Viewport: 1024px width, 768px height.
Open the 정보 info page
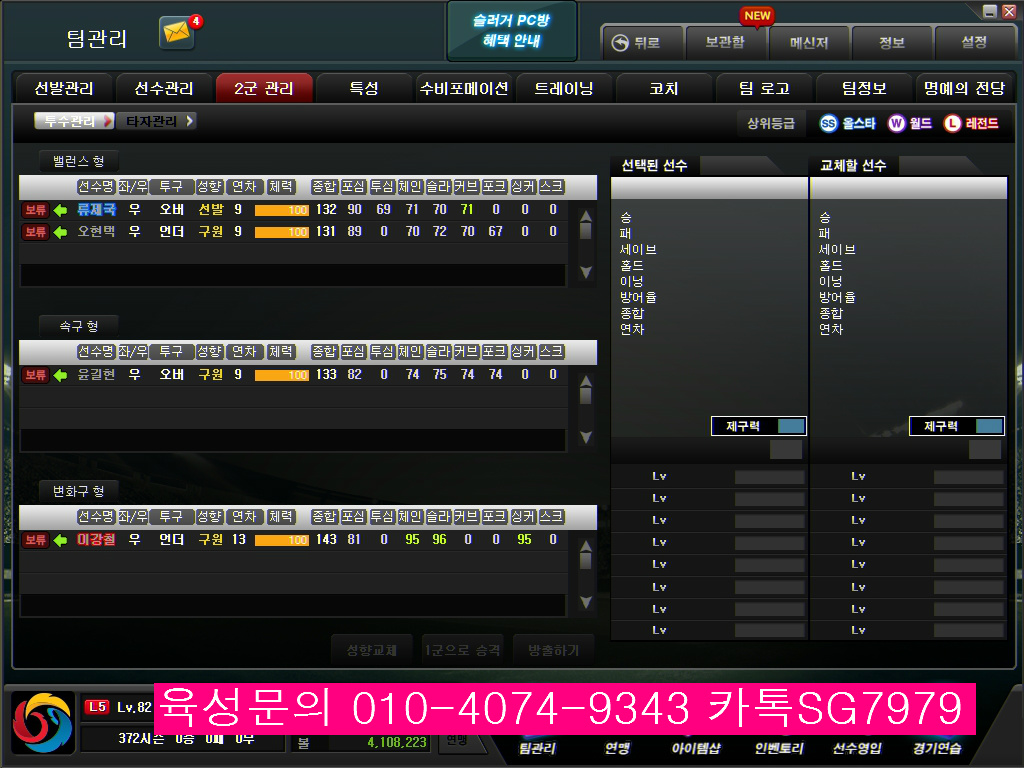891,43
